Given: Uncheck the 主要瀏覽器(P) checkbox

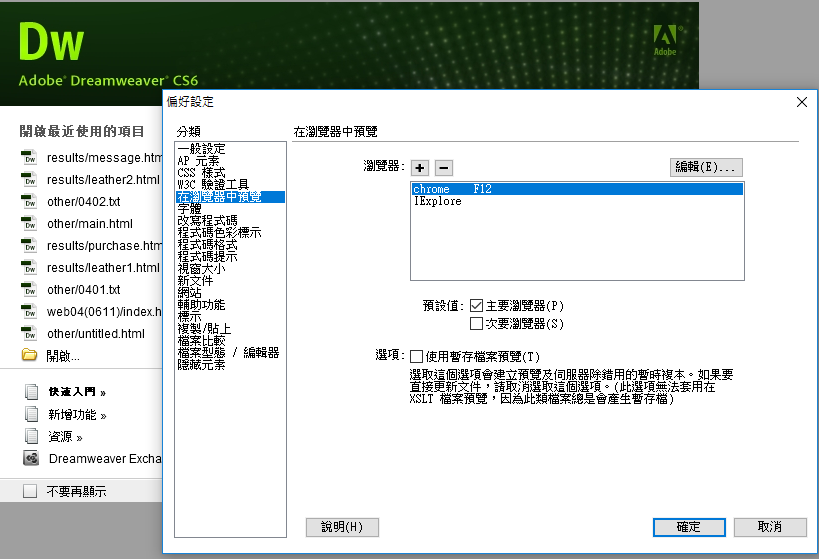Looking at the screenshot, I should tap(477, 305).
